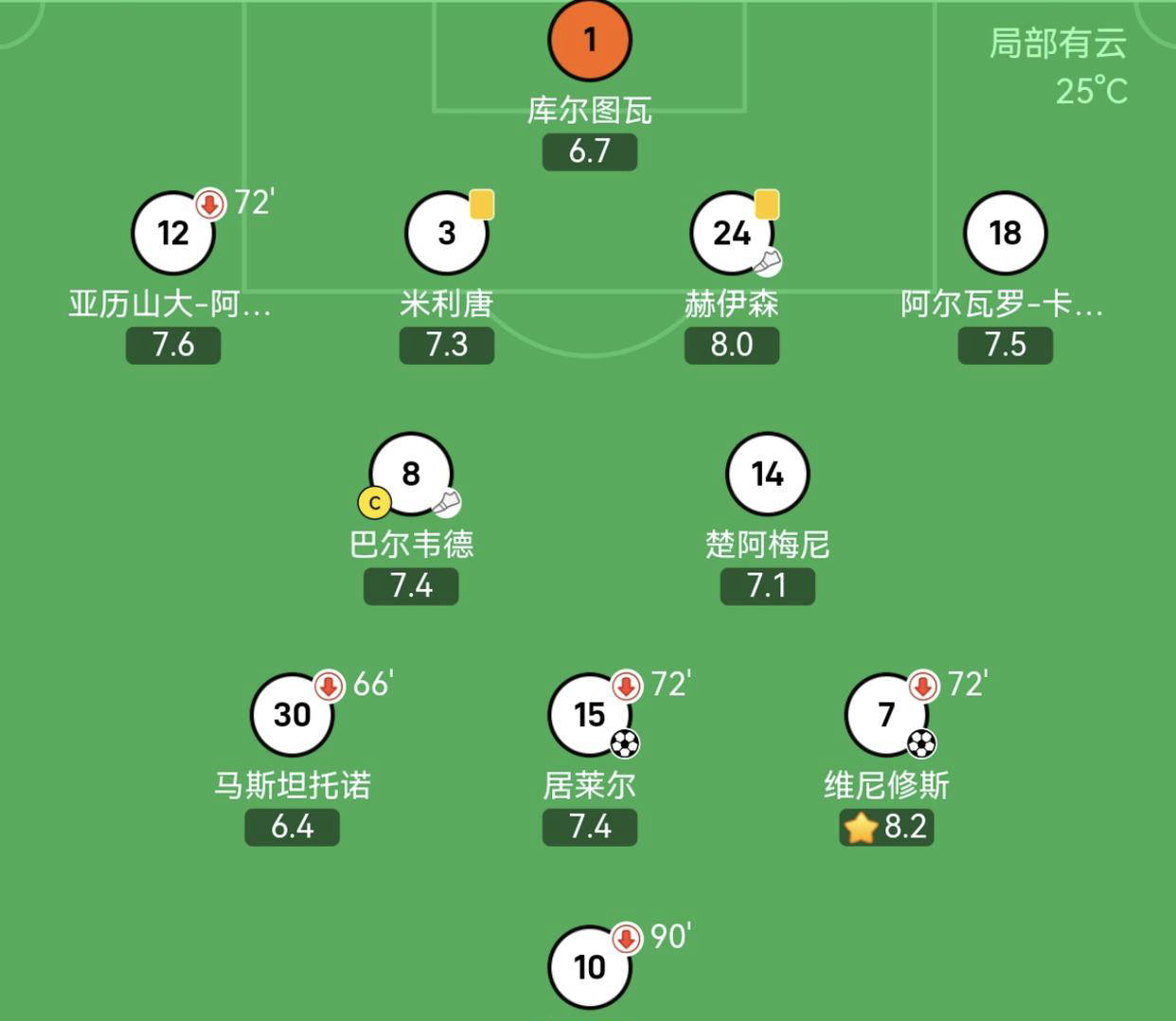Click assist boot icon on player 24

tap(768, 261)
